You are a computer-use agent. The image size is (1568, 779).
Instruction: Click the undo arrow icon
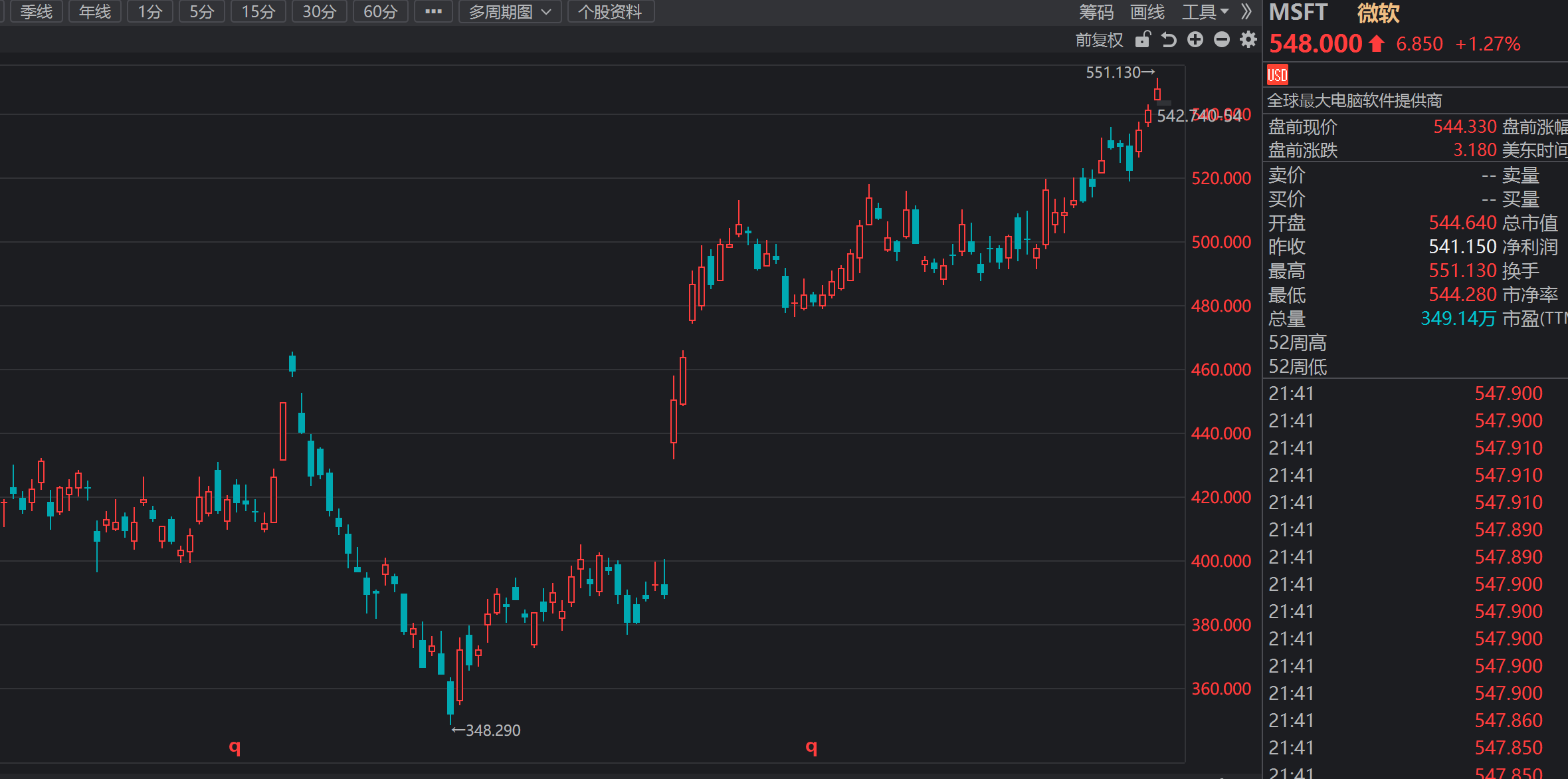[x=1169, y=40]
